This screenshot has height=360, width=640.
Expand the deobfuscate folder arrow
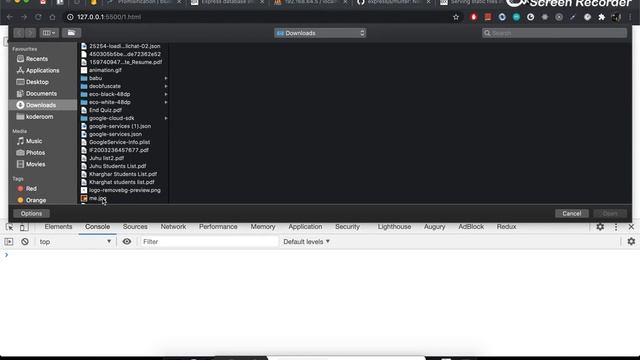[166, 86]
